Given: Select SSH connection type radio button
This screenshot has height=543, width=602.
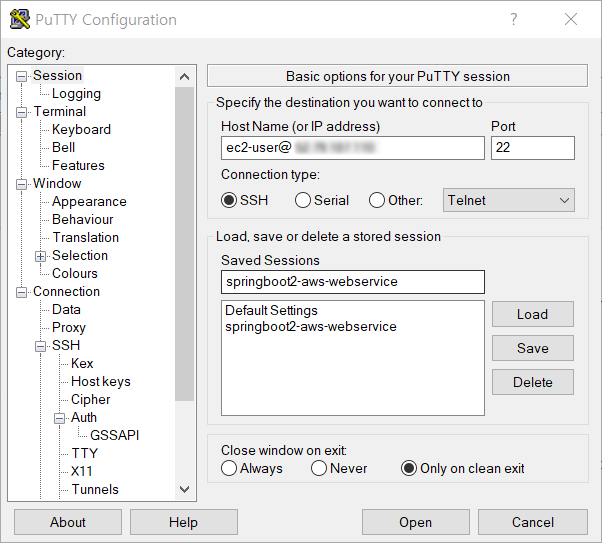Looking at the screenshot, I should point(229,200).
